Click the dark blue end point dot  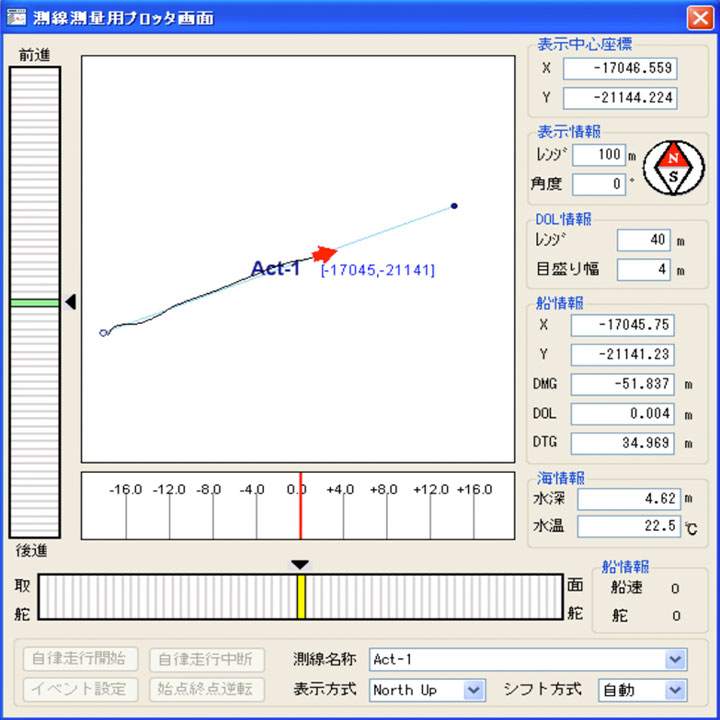(x=454, y=206)
